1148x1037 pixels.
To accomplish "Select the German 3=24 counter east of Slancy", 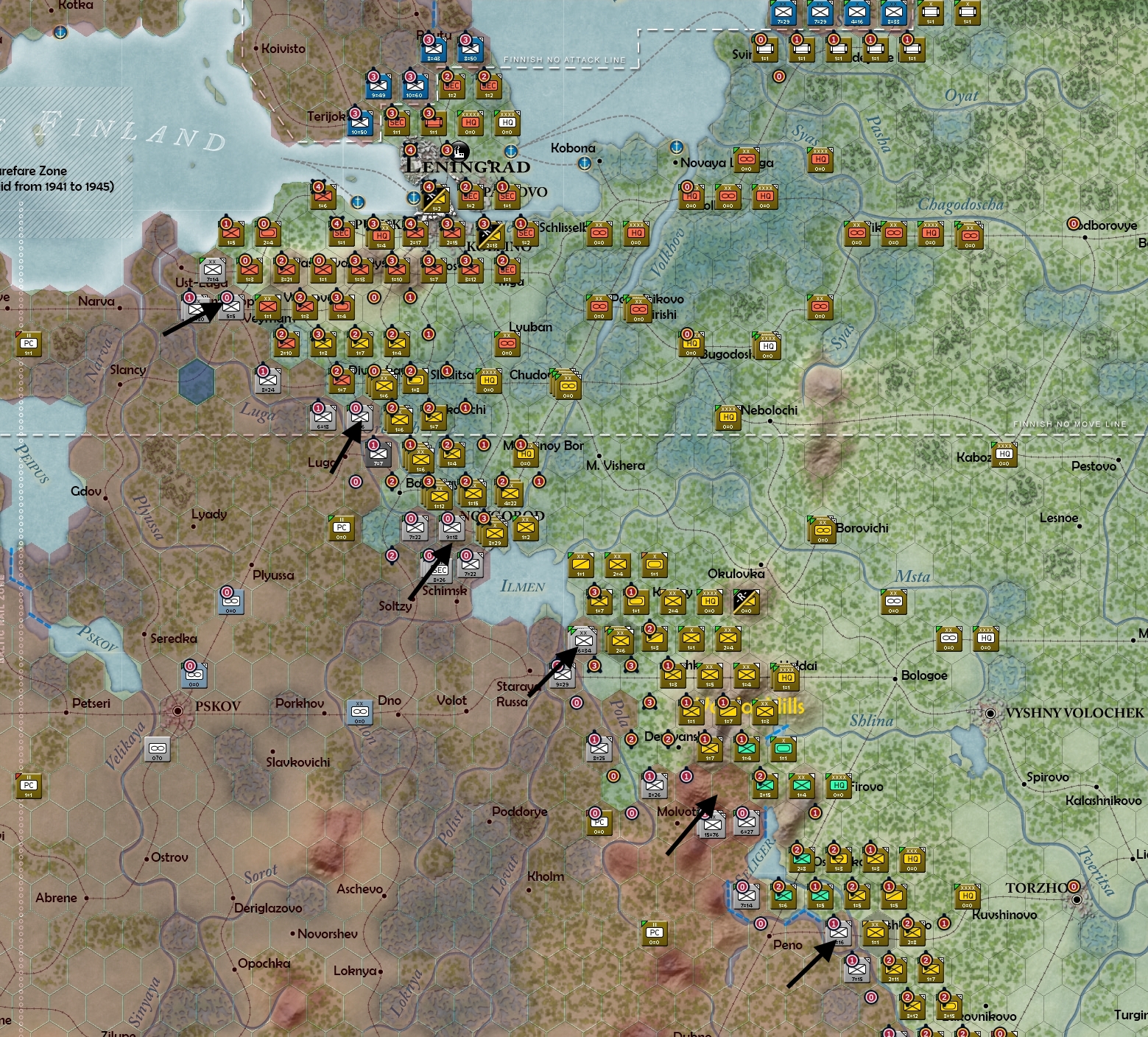I will tap(267, 381).
